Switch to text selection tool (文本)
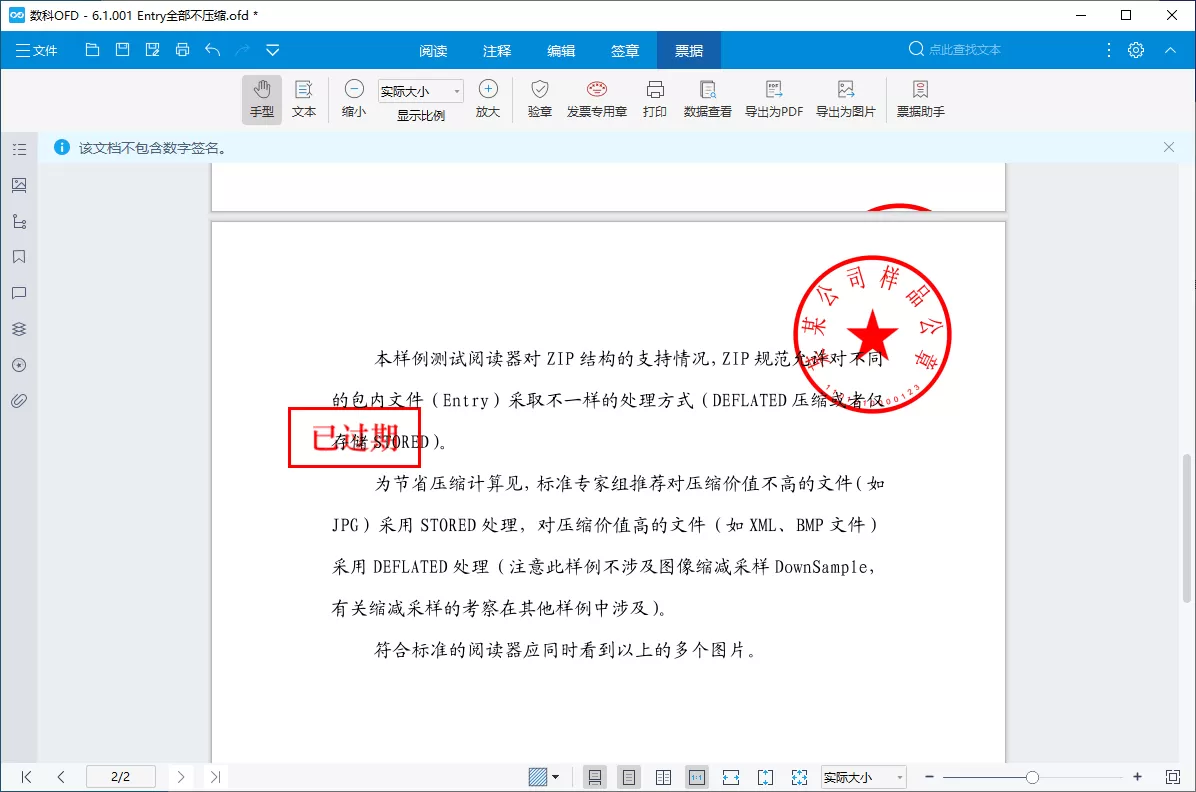This screenshot has height=792, width=1196. tap(304, 99)
